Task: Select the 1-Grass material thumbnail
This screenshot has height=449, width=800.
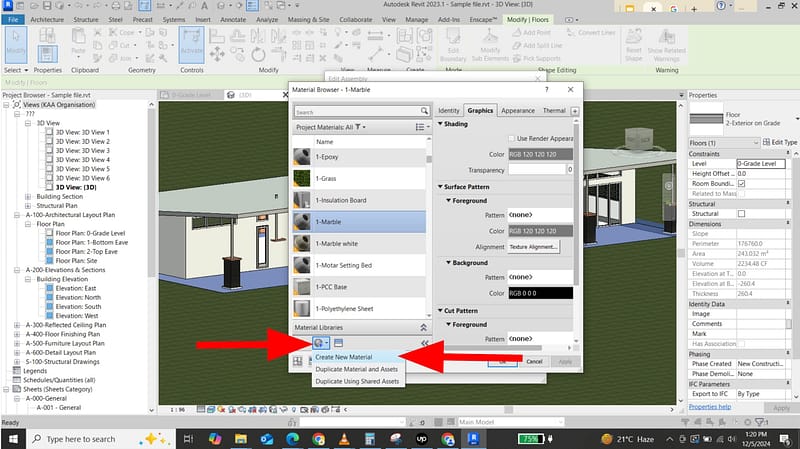Action: 304,178
